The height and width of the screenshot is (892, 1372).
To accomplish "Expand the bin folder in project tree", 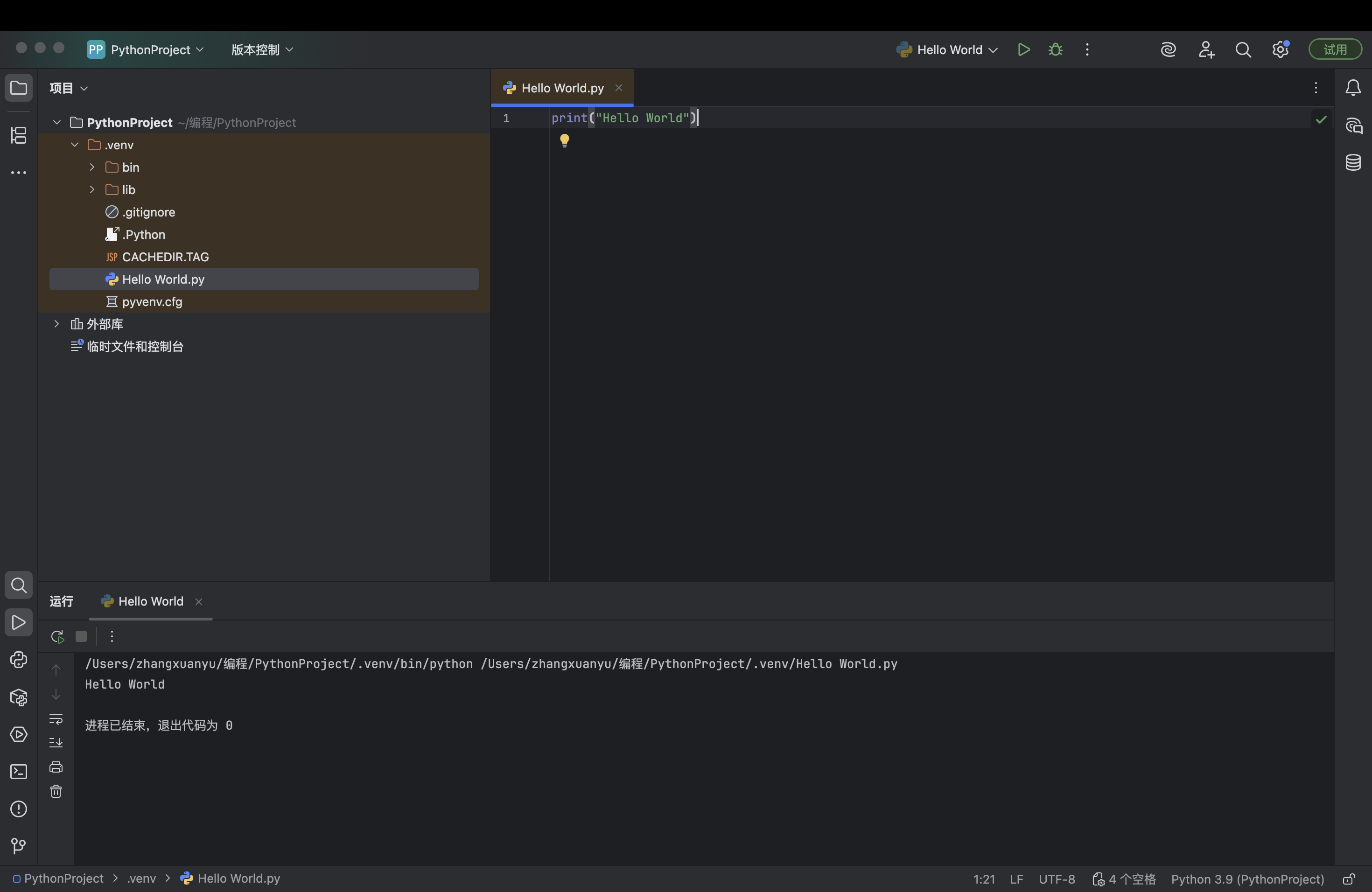I will click(x=92, y=167).
